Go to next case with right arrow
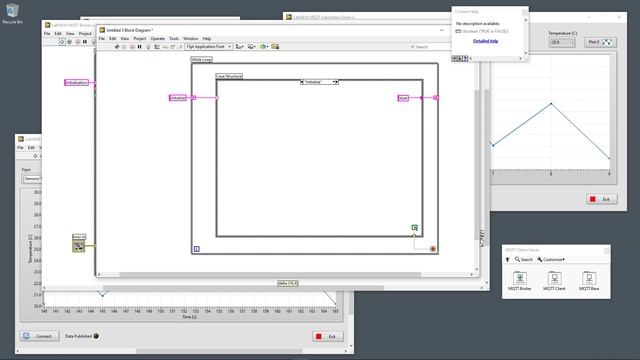Screen dimensions: 640x360 click(336, 82)
